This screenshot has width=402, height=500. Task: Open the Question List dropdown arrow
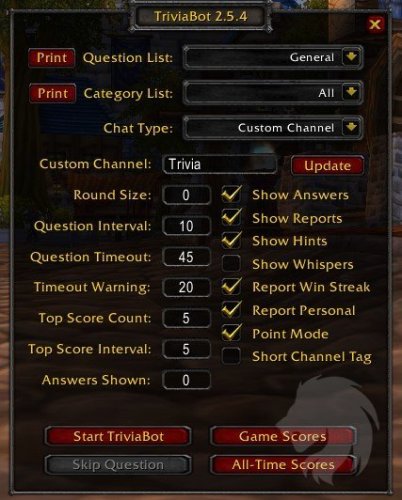click(351, 57)
